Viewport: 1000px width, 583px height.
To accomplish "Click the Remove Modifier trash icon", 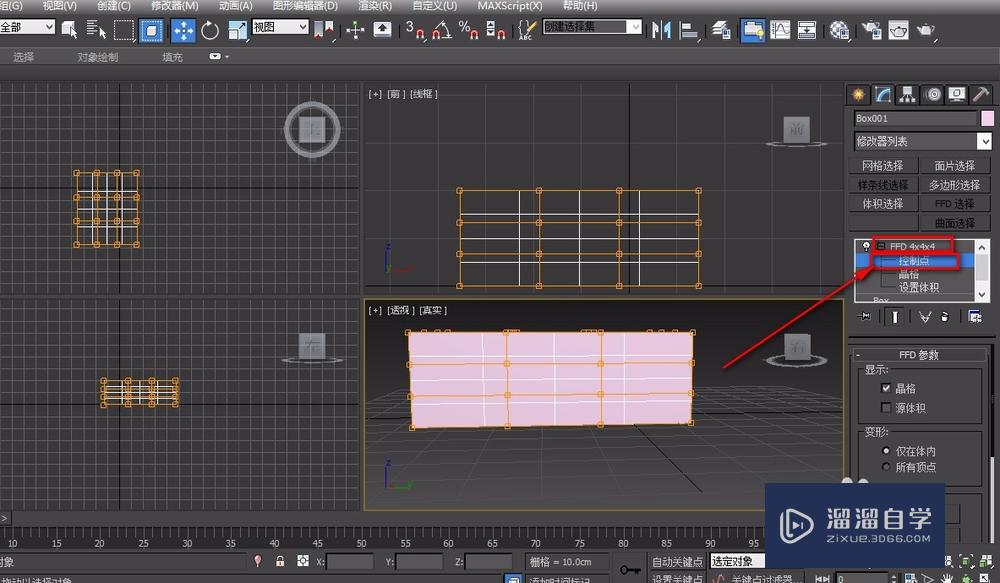I will (944, 316).
